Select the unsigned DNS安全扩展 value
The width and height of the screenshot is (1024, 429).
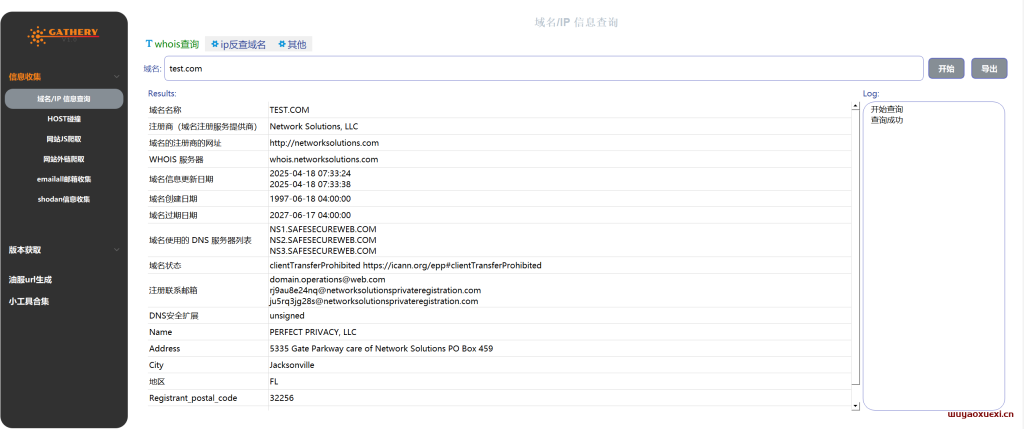point(287,315)
